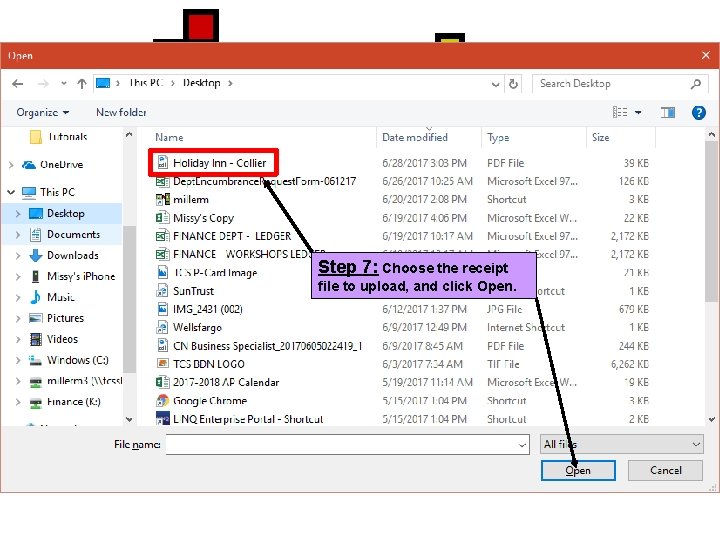Open the Music folder in sidebar
The width and height of the screenshot is (720, 540).
(x=60, y=297)
